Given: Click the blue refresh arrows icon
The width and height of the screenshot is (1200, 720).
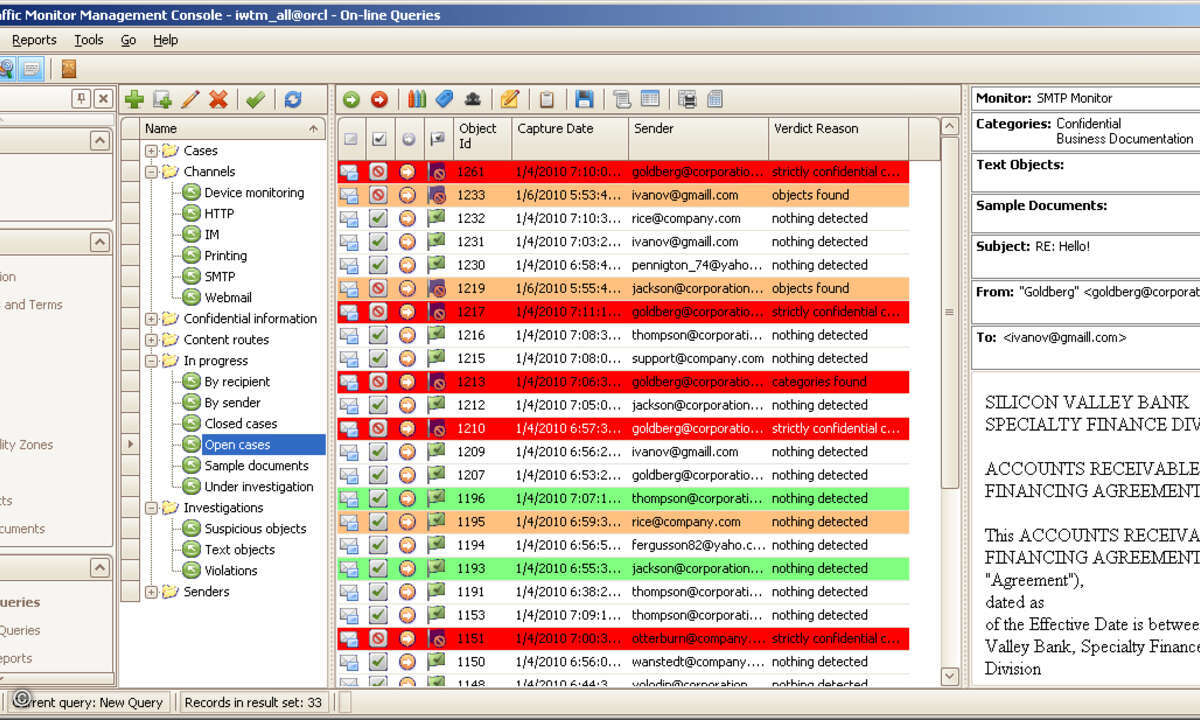Looking at the screenshot, I should click(293, 99).
